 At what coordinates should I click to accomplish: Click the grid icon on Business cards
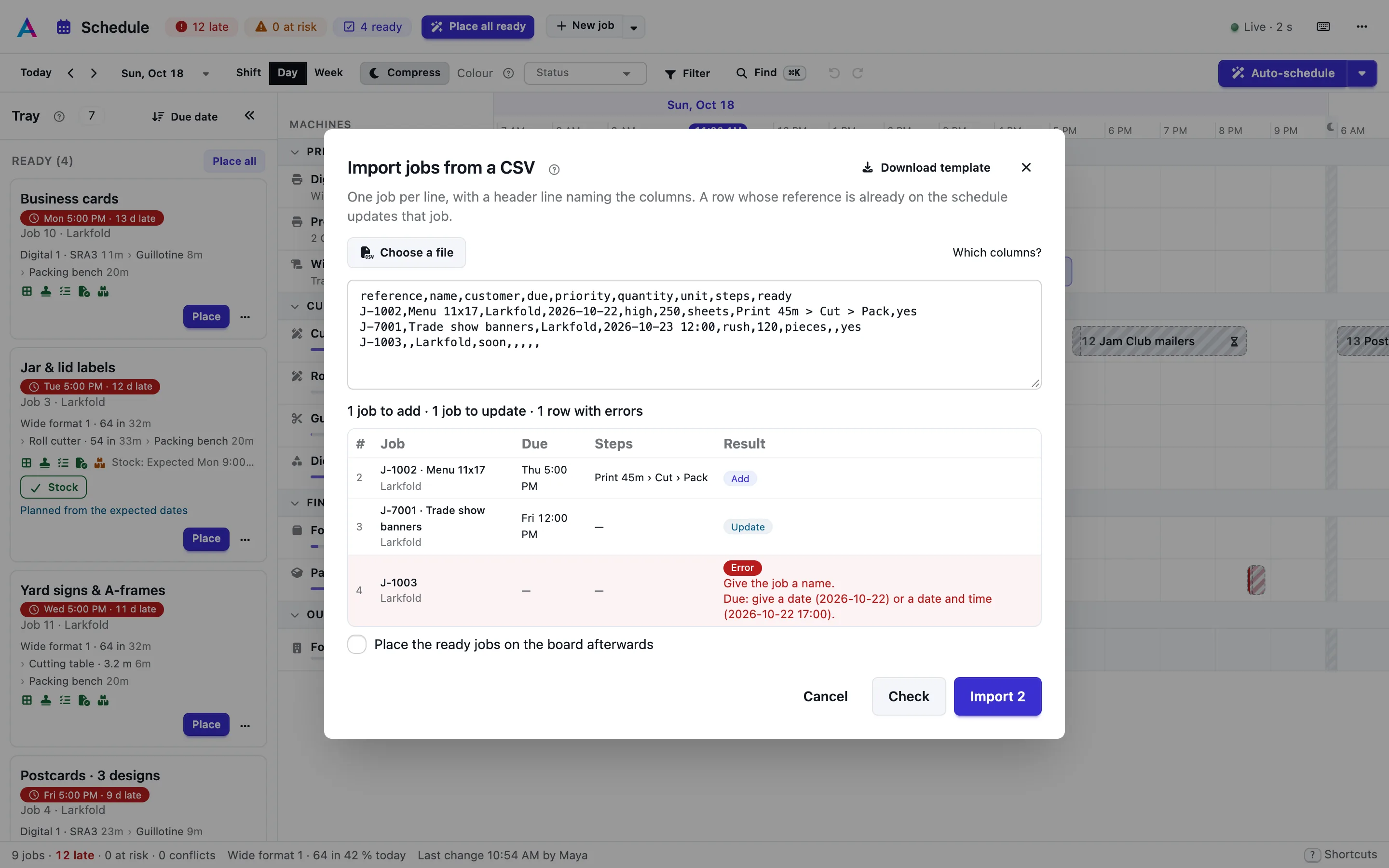pos(27,292)
